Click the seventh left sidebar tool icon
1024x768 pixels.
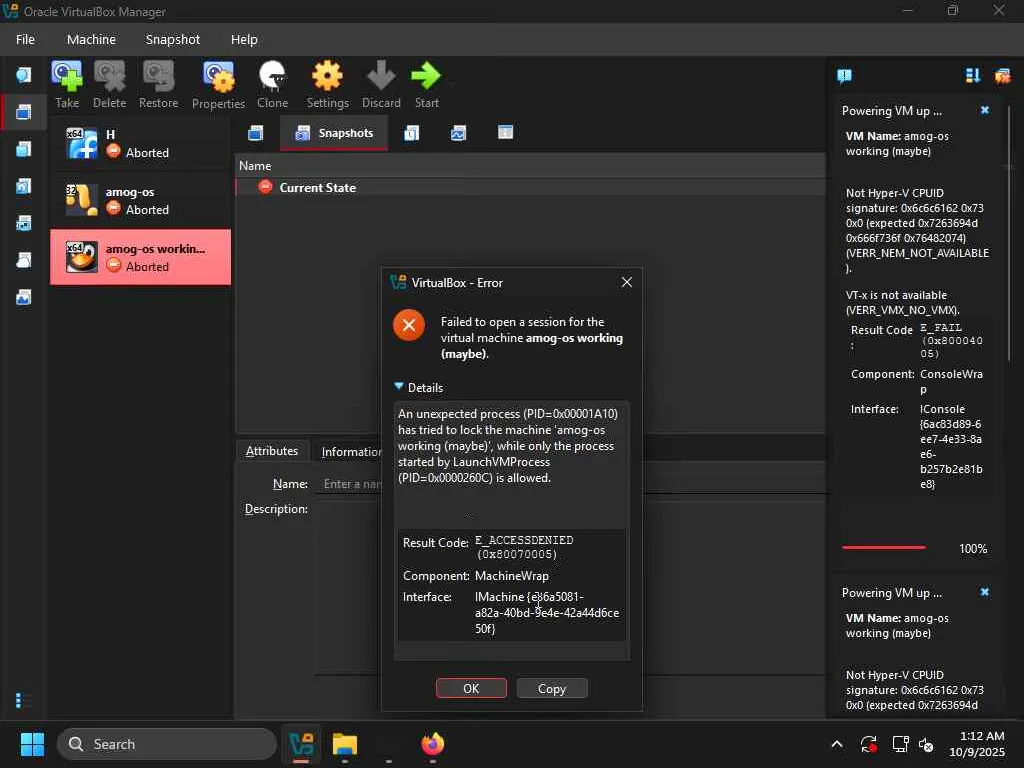tap(24, 298)
